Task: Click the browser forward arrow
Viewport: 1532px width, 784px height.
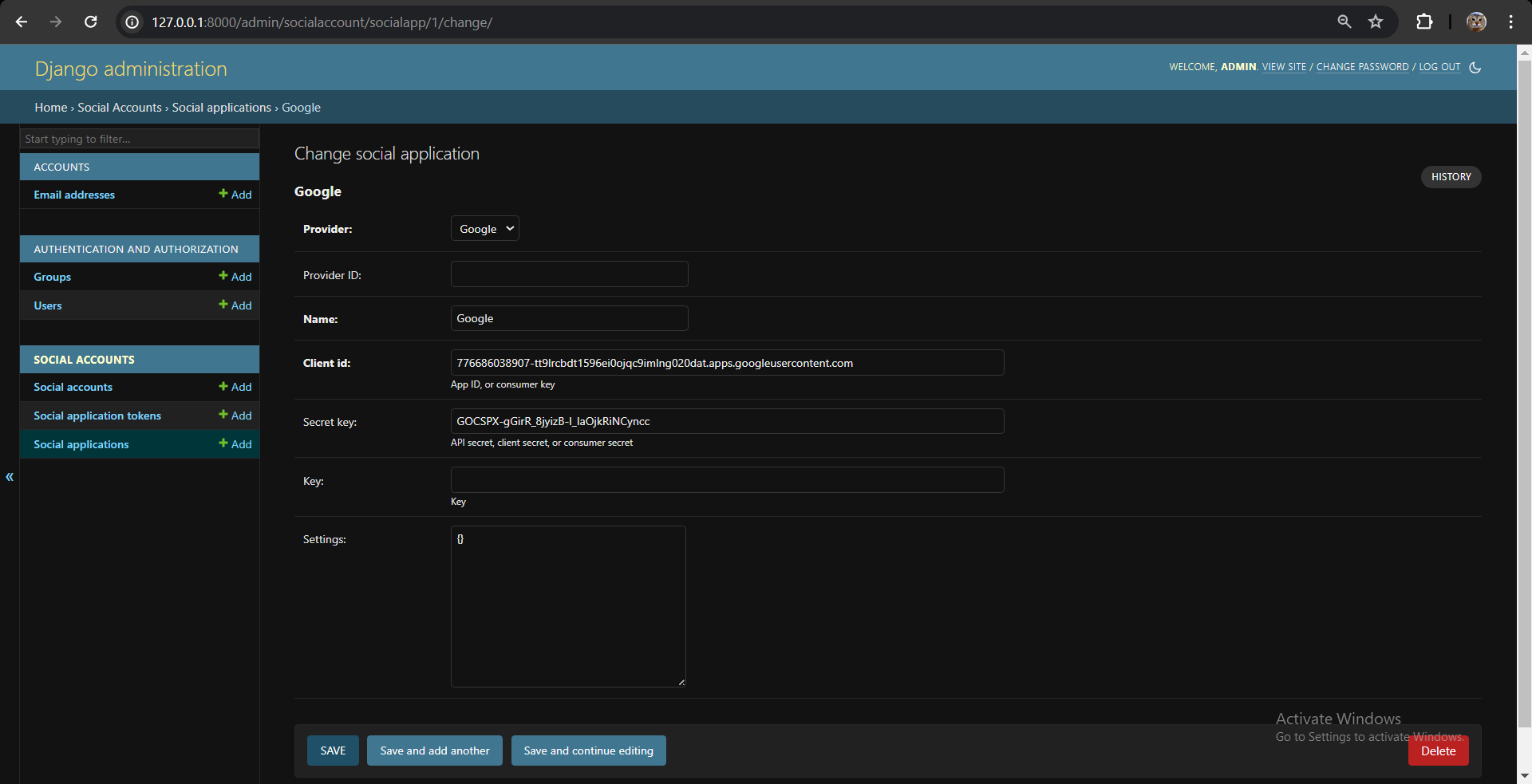Action: click(56, 22)
